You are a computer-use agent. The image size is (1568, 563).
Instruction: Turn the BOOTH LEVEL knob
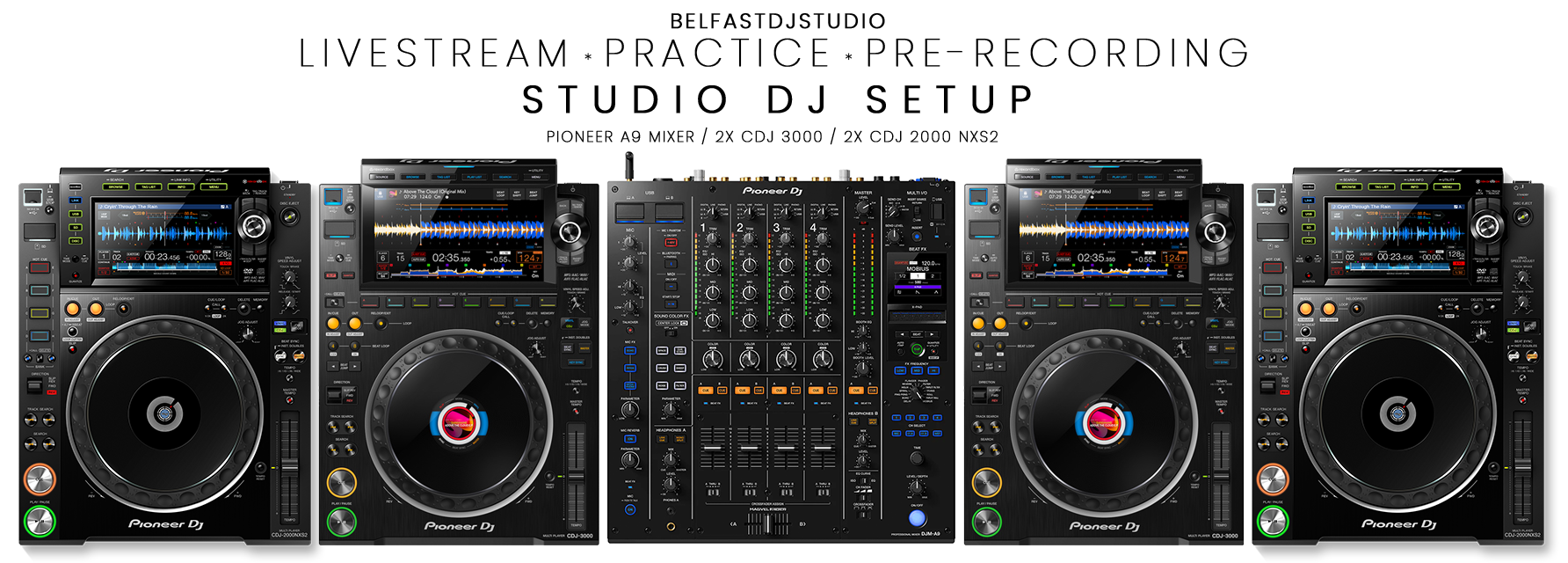pyautogui.click(x=863, y=369)
